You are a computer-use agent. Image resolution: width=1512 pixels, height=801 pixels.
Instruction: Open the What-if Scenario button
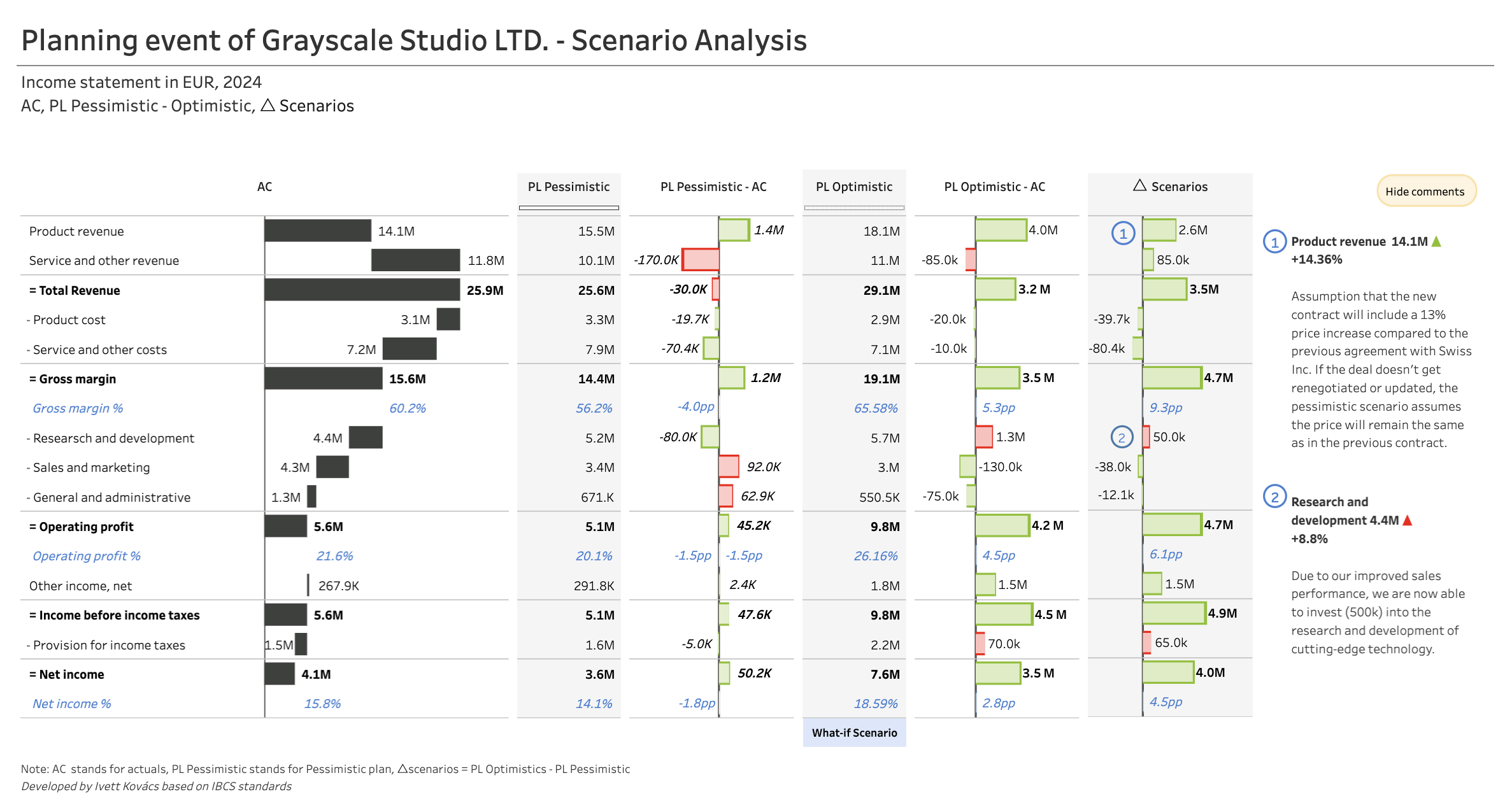[854, 733]
